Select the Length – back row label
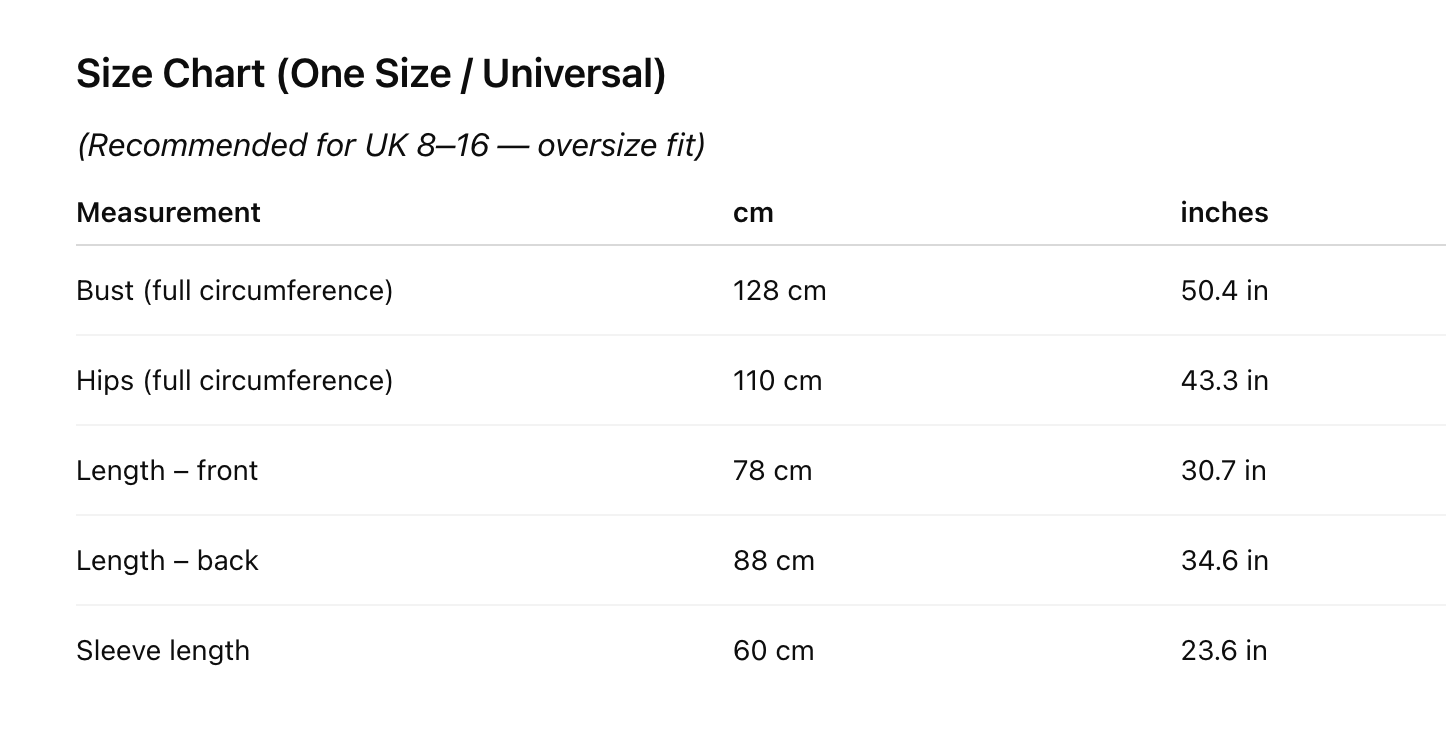The width and height of the screenshot is (1446, 730). click(x=167, y=561)
